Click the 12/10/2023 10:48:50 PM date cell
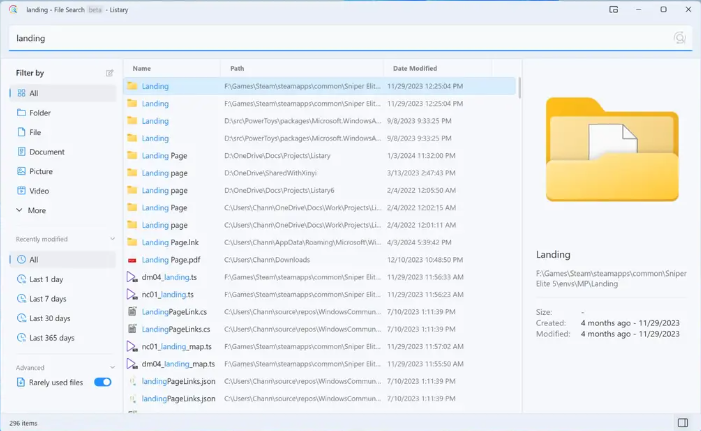 click(x=425, y=260)
